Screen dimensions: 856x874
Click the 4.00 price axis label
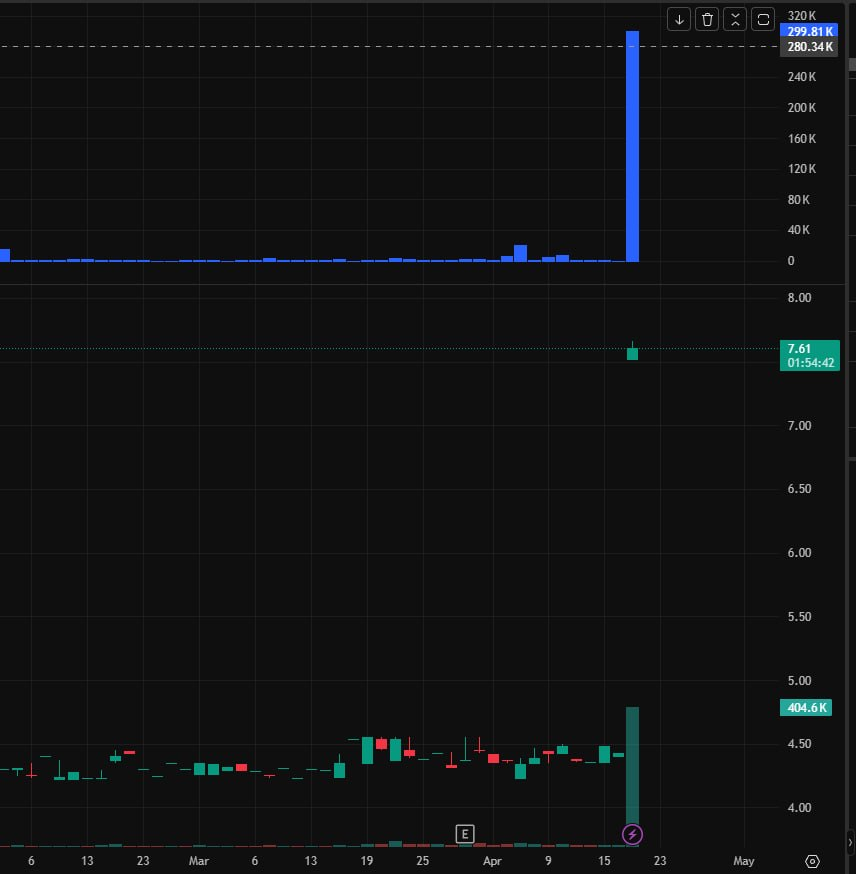pos(799,808)
